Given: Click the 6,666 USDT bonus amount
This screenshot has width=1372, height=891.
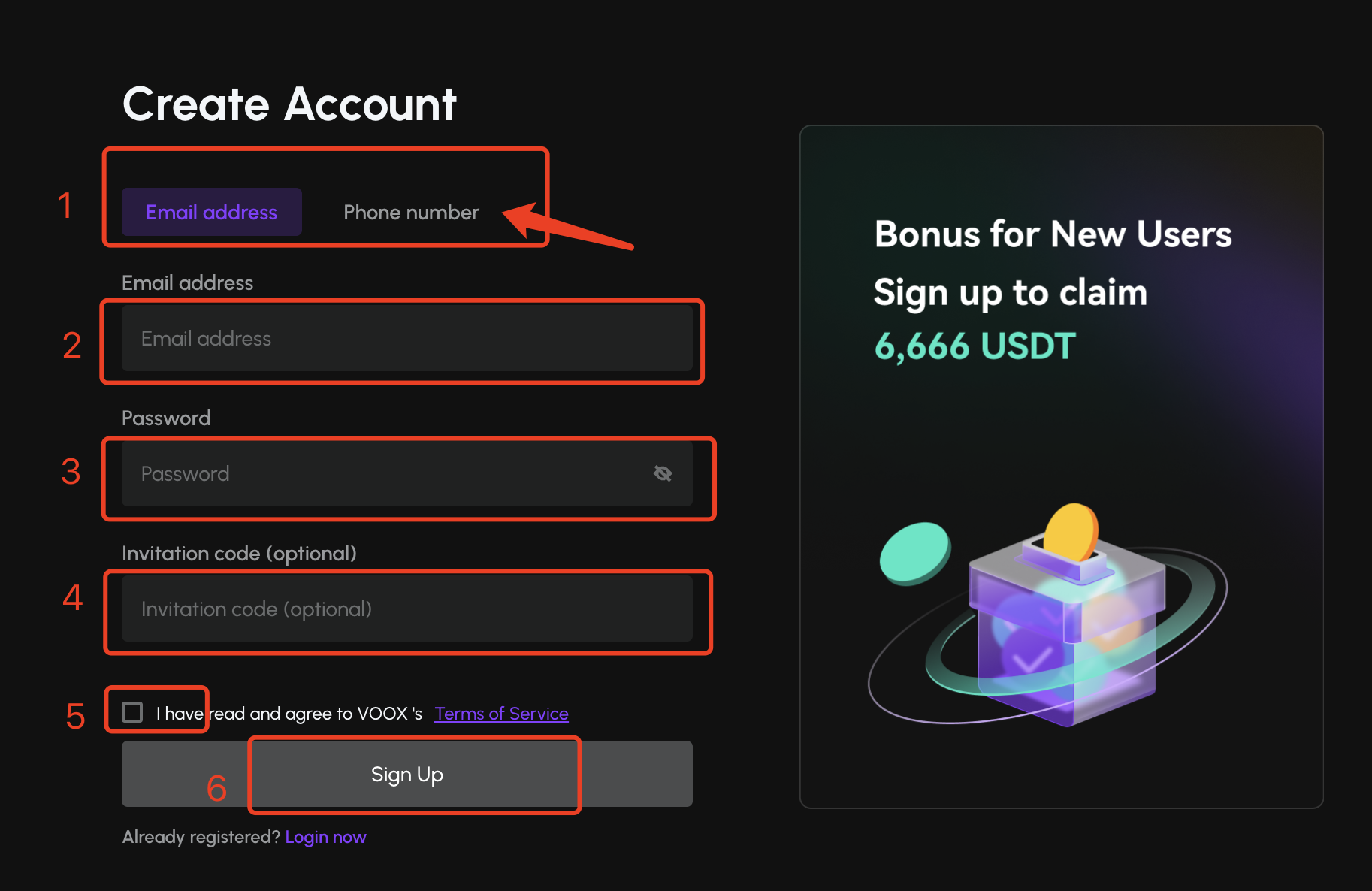Looking at the screenshot, I should pos(975,346).
